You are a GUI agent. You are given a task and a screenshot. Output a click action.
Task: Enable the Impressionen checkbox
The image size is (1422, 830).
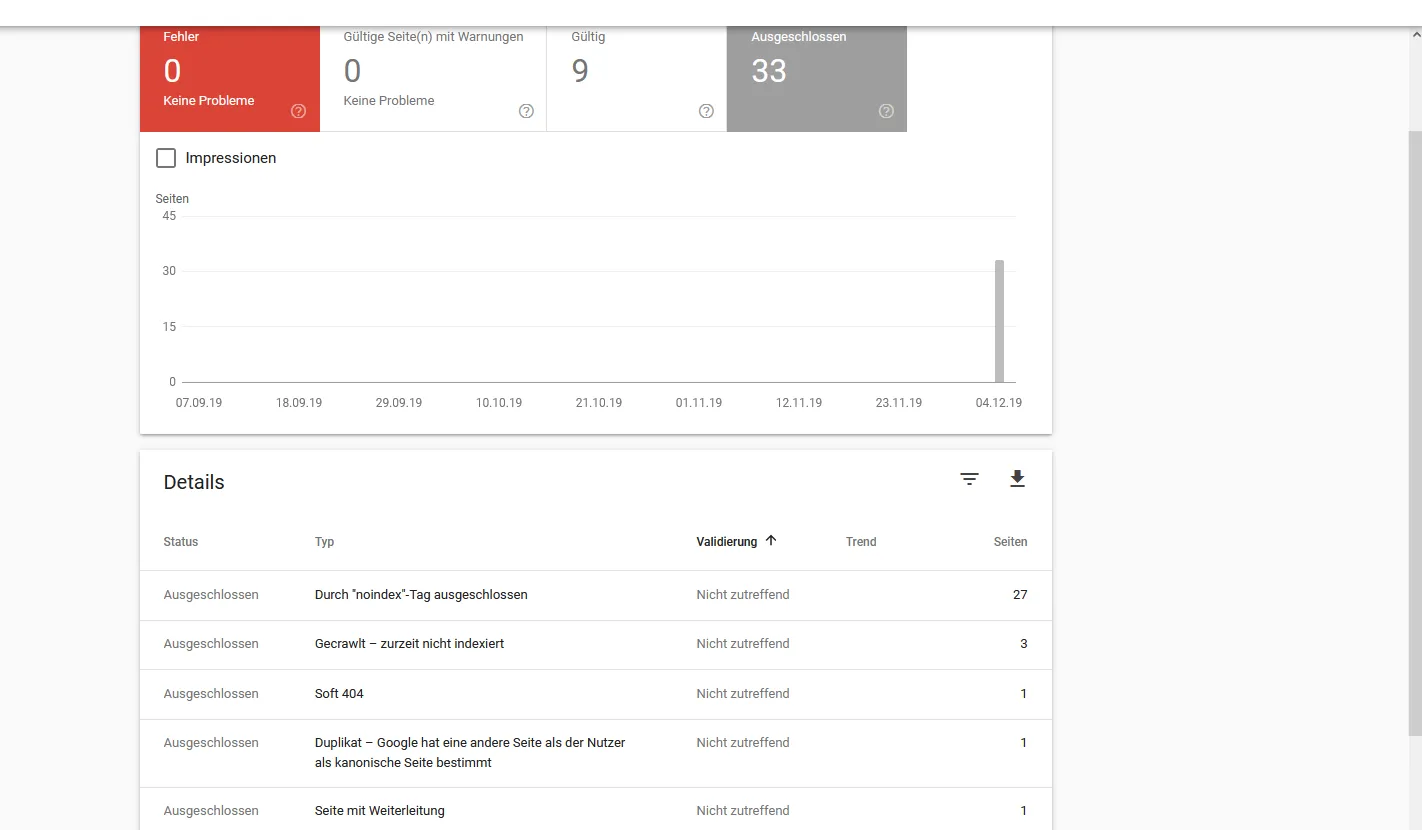[166, 158]
